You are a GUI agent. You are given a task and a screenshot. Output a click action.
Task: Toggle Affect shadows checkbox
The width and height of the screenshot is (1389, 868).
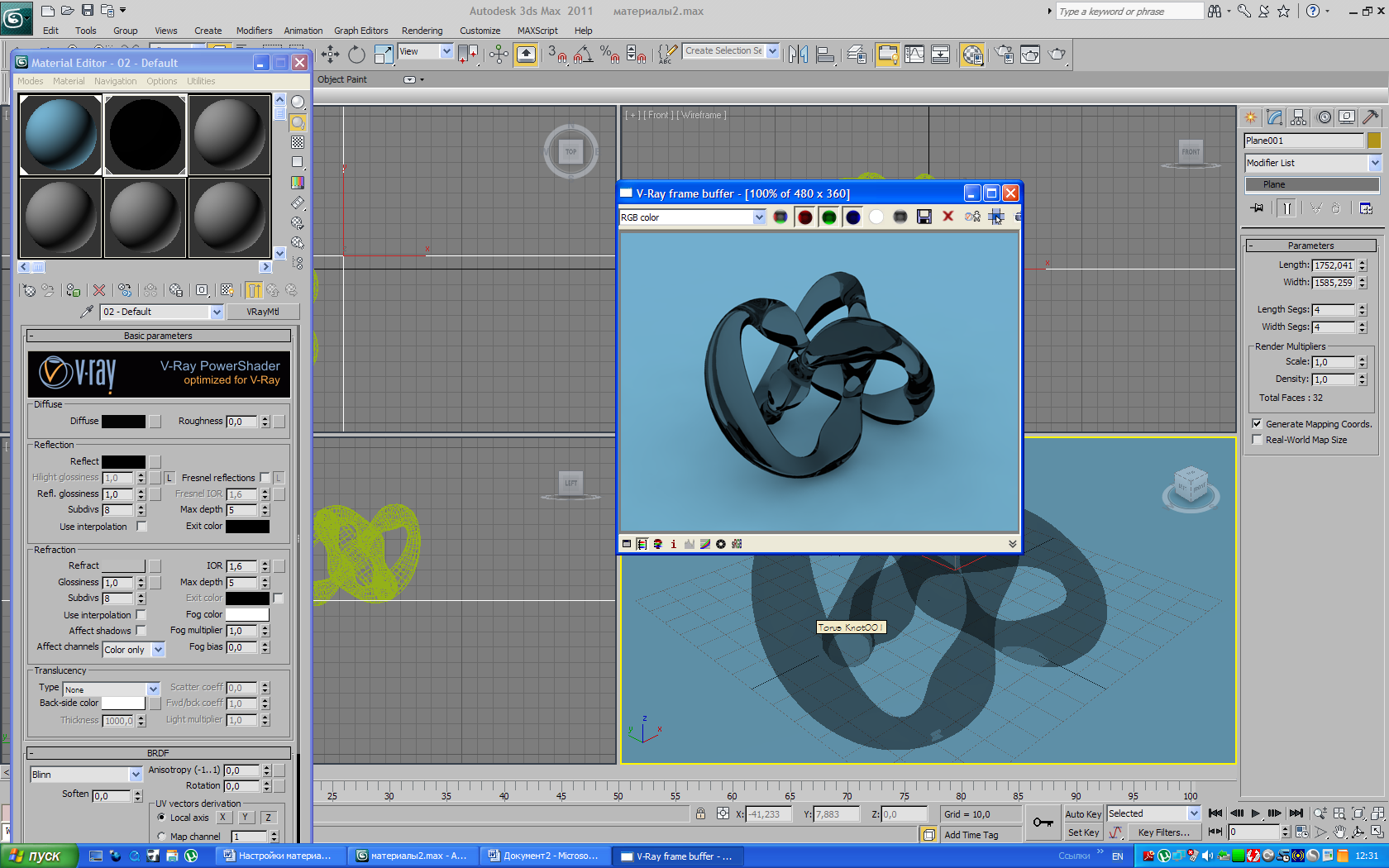point(141,630)
